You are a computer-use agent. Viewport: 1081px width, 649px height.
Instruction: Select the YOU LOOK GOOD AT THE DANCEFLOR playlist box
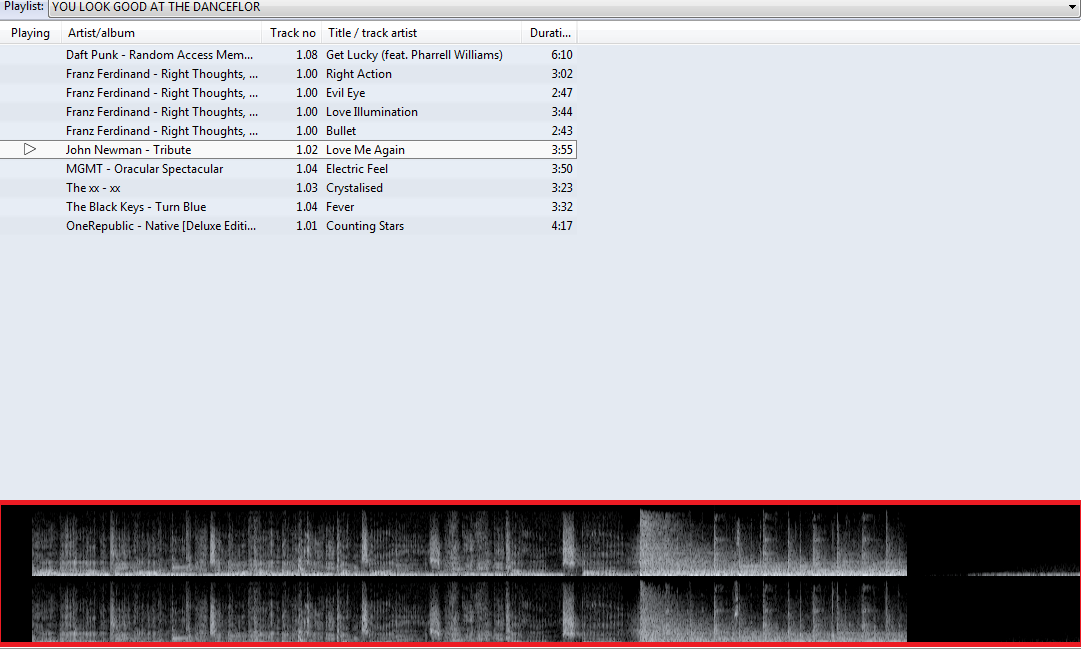click(564, 8)
